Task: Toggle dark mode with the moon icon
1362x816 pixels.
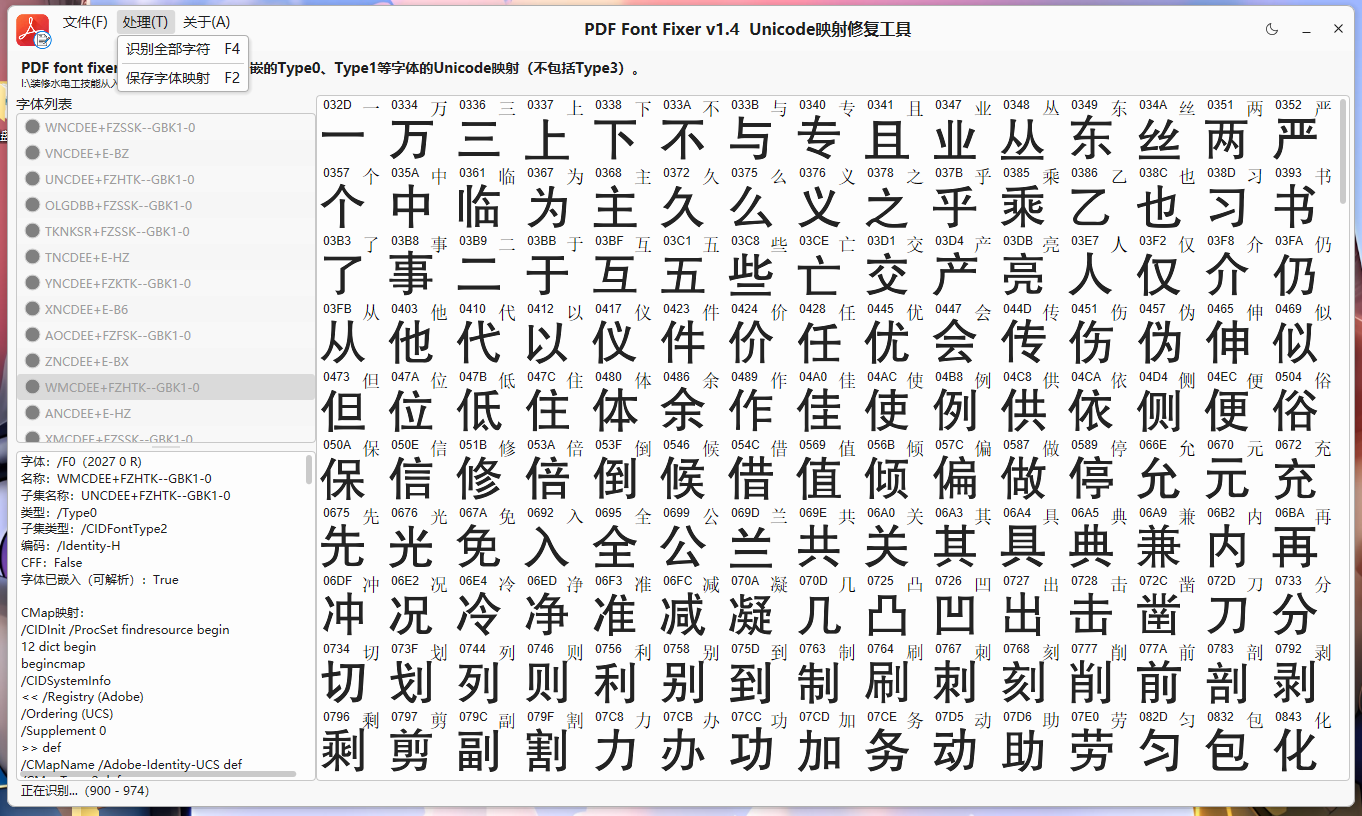Action: (x=1271, y=30)
